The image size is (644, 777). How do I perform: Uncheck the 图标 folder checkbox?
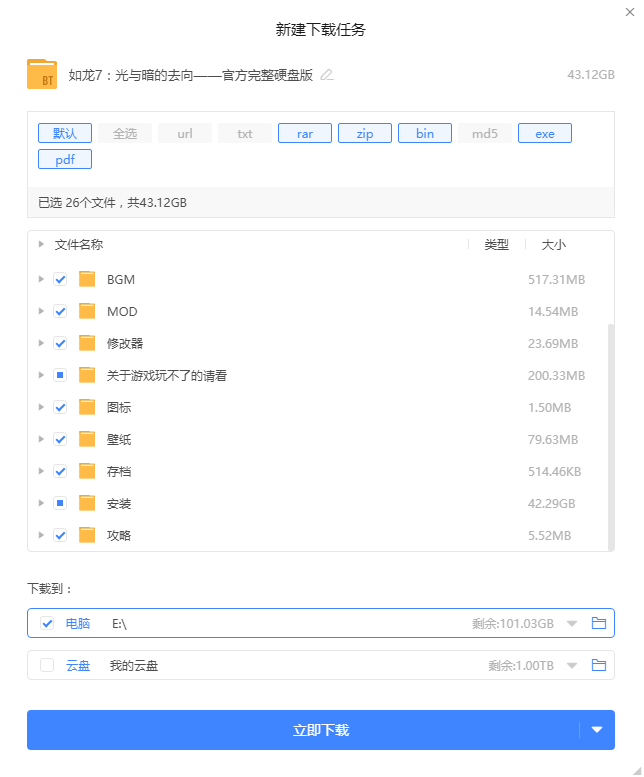coord(60,407)
